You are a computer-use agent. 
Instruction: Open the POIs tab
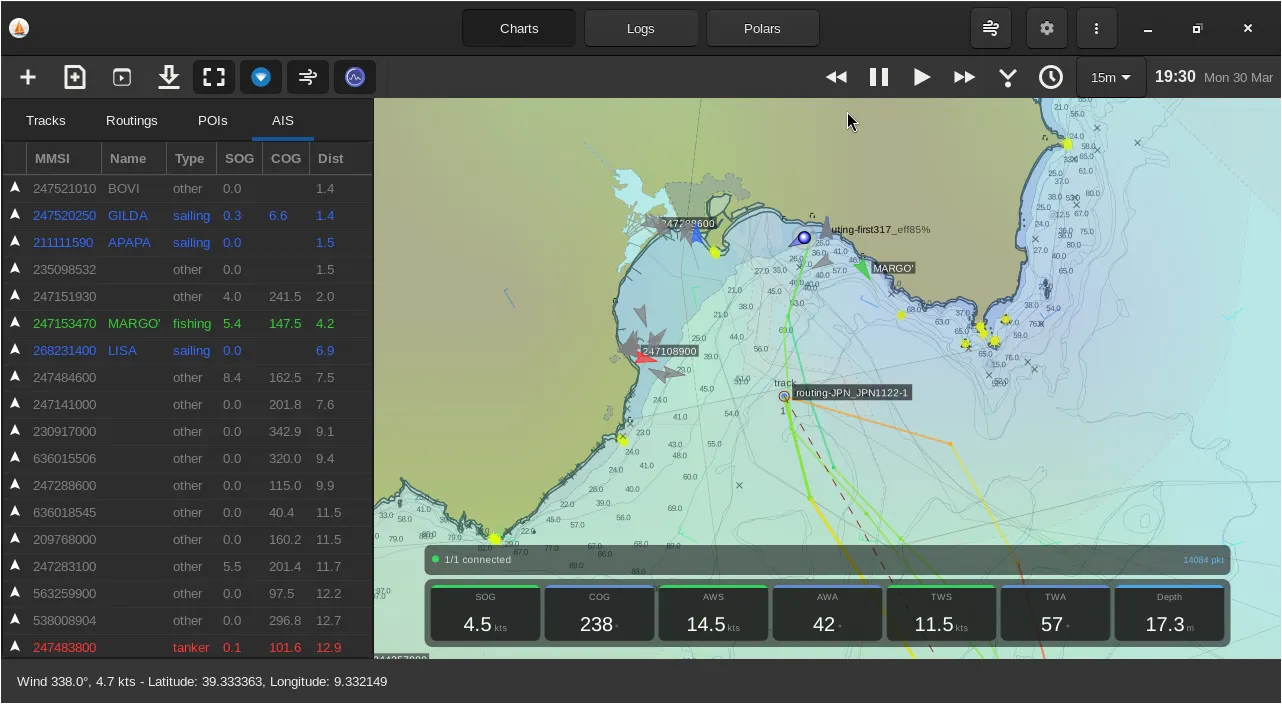click(x=213, y=120)
